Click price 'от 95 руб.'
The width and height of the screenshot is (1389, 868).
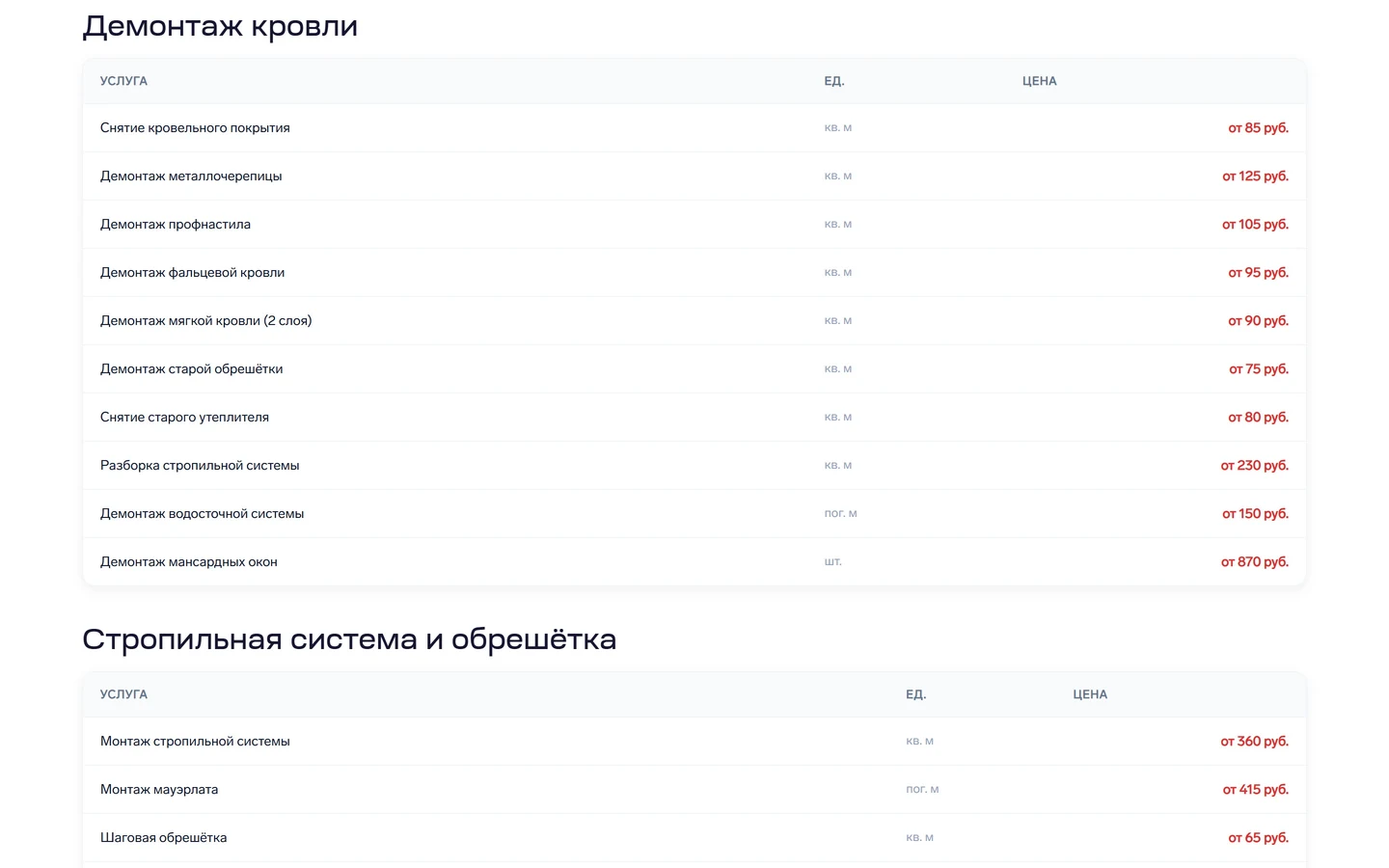pyautogui.click(x=1258, y=272)
